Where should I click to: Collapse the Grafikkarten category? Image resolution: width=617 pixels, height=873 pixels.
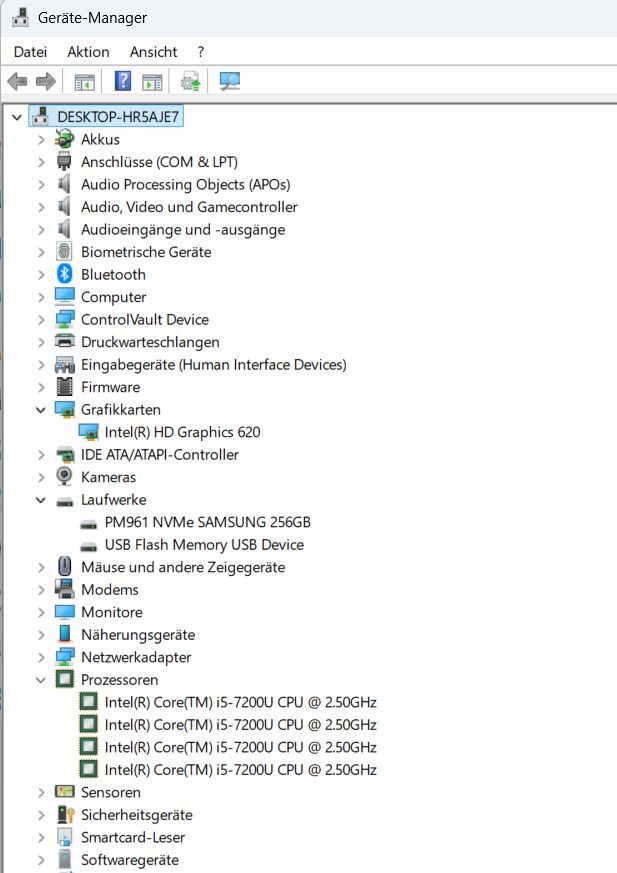(41, 410)
